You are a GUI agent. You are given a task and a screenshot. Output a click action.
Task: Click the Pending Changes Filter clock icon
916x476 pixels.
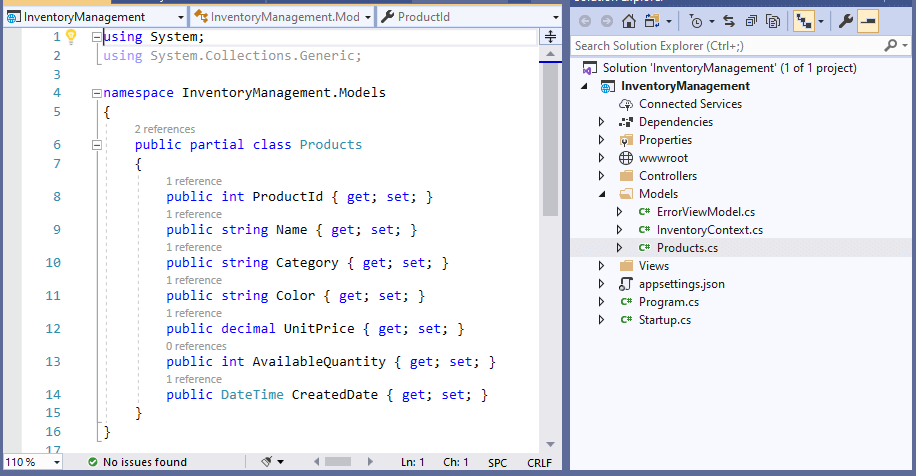[696, 21]
